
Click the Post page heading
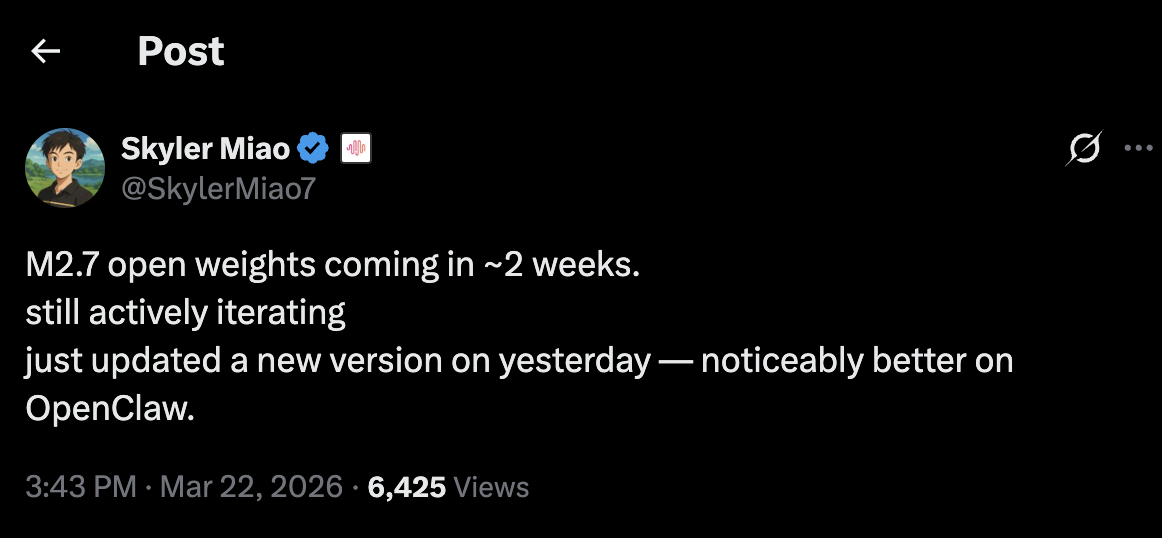(x=181, y=51)
